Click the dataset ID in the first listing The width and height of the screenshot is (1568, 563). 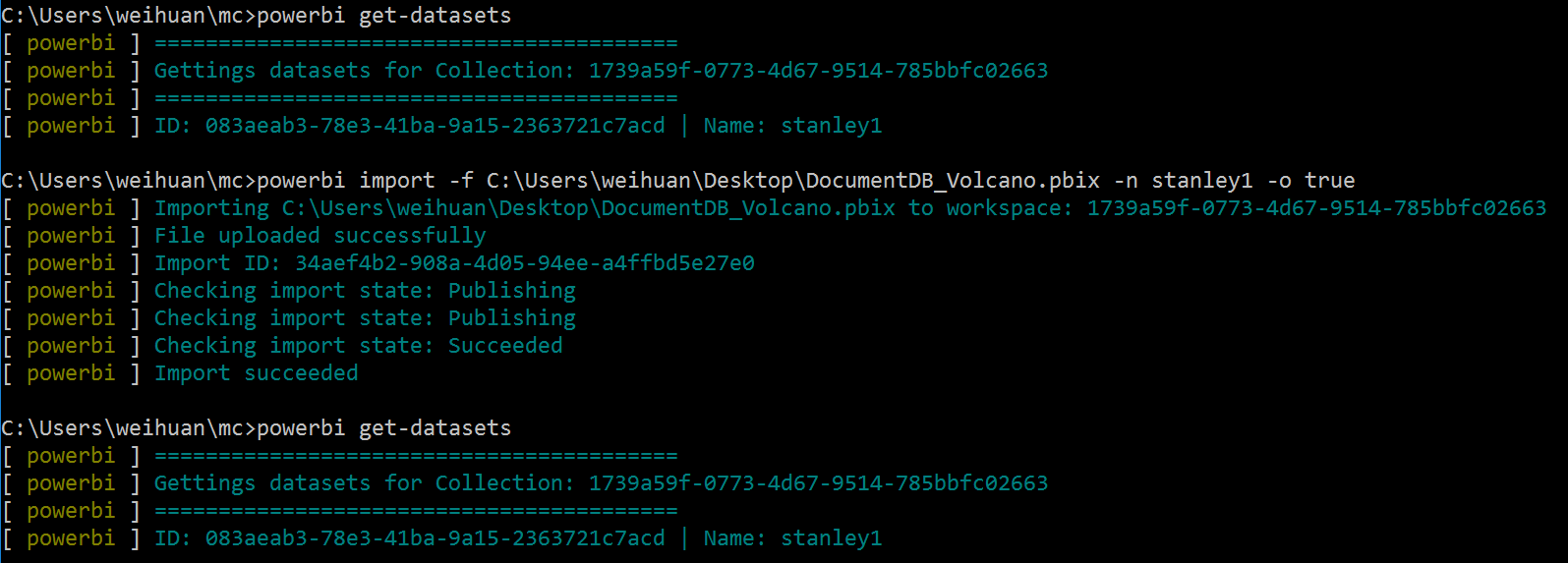tap(435, 126)
